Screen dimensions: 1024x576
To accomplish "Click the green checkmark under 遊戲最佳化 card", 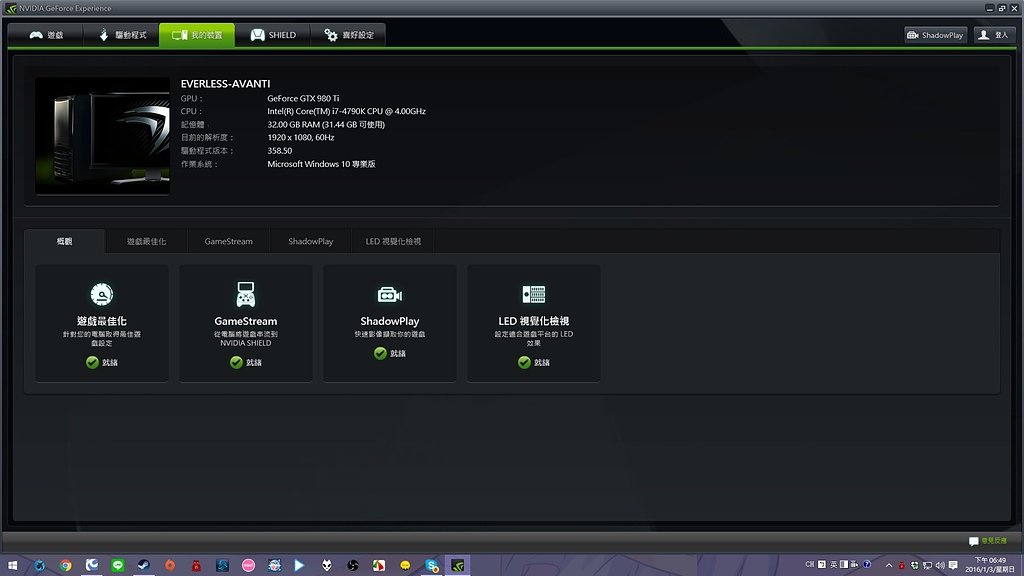I will (x=92, y=362).
